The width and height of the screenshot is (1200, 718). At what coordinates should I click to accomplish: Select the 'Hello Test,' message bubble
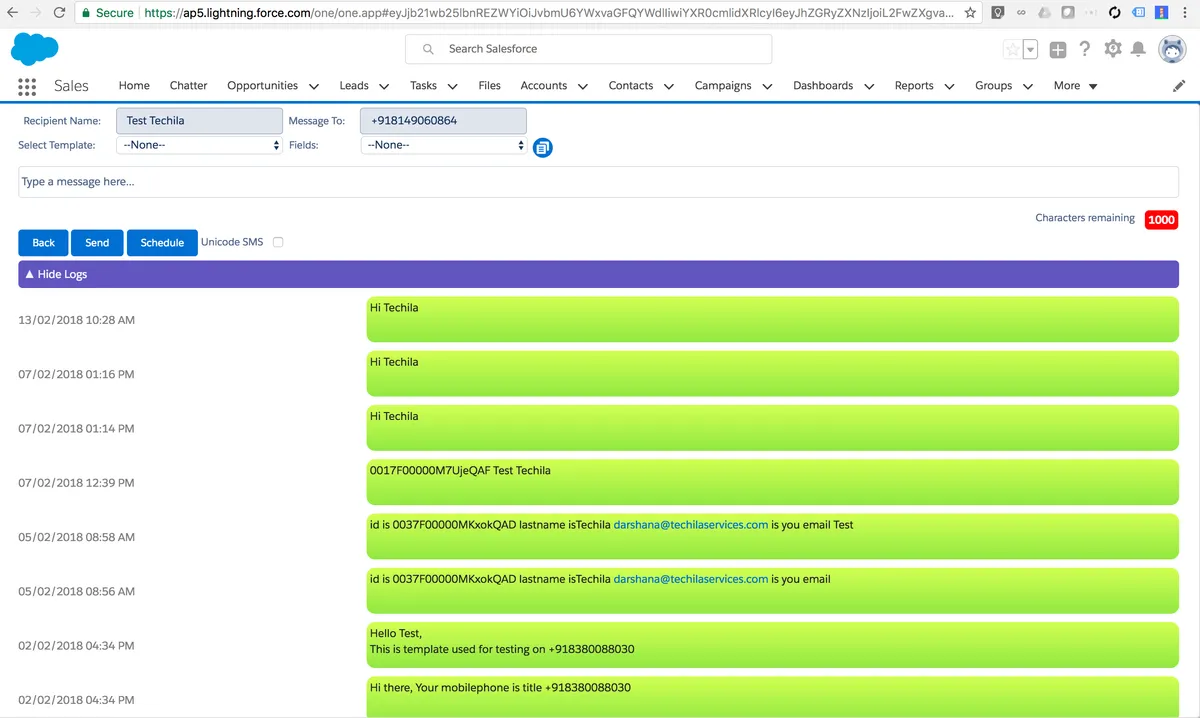point(773,645)
